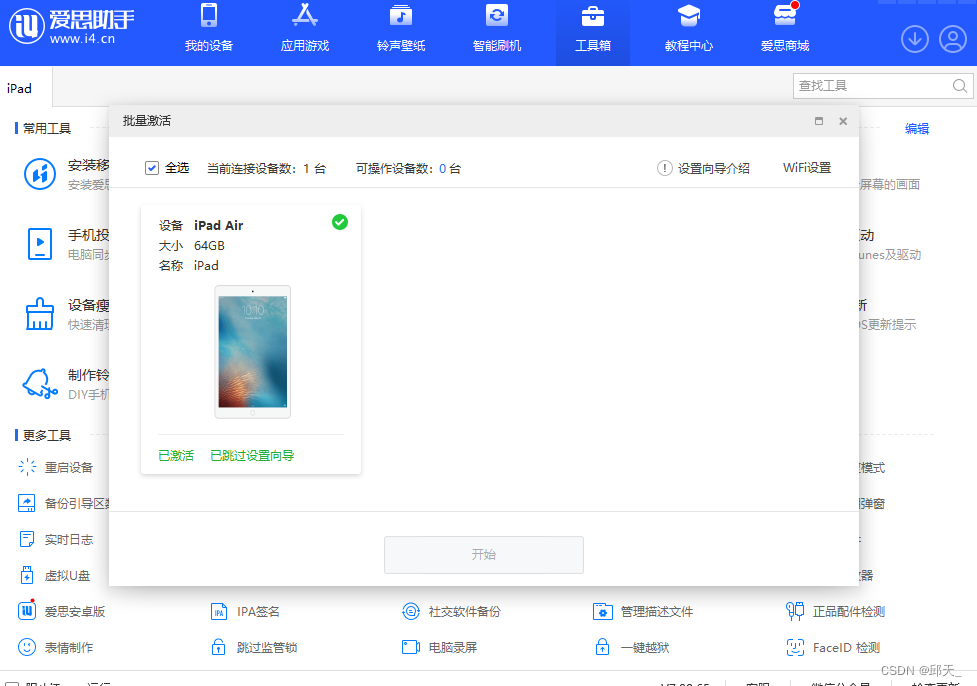Viewport: 977px width, 686px height.
Task: Uncheck the 全选 select-all checkbox
Action: pos(152,168)
